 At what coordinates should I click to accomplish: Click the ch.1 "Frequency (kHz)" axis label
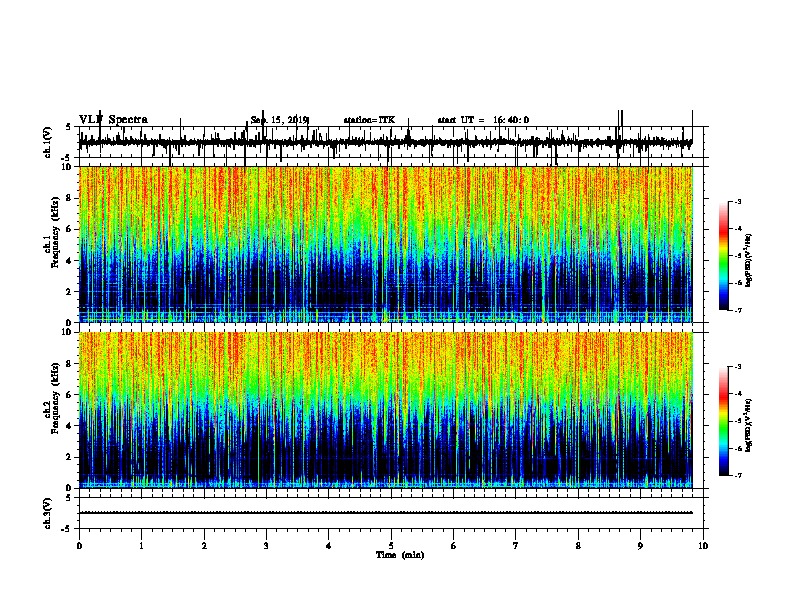(x=55, y=230)
